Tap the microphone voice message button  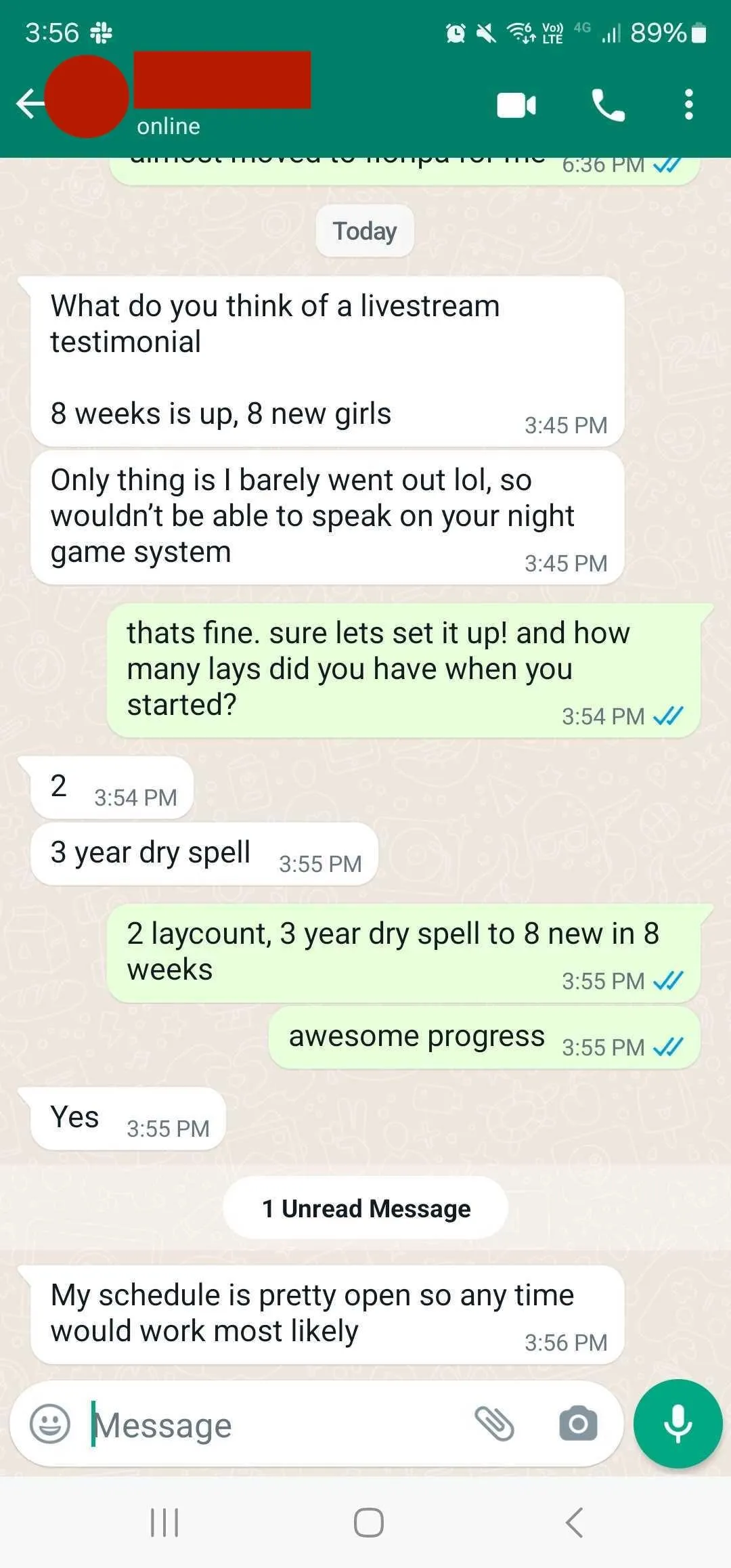(678, 1424)
